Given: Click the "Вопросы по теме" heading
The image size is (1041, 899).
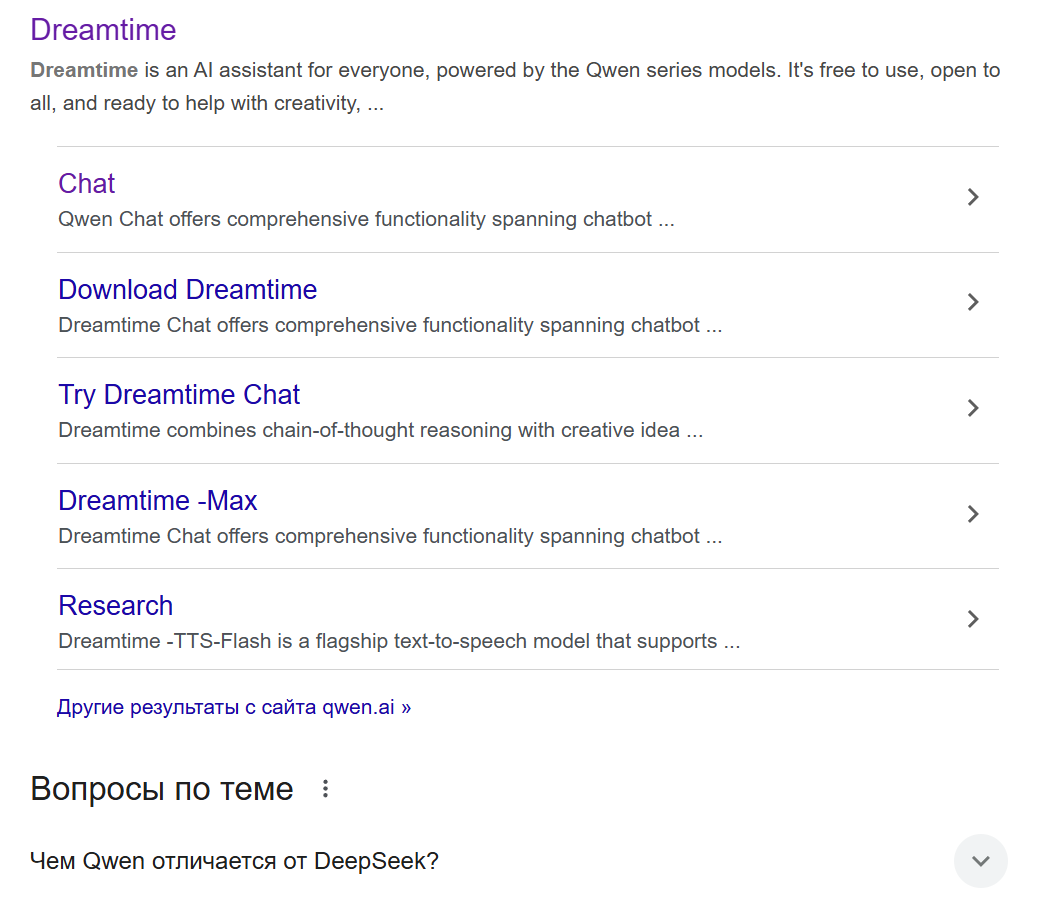Looking at the screenshot, I should click(162, 789).
